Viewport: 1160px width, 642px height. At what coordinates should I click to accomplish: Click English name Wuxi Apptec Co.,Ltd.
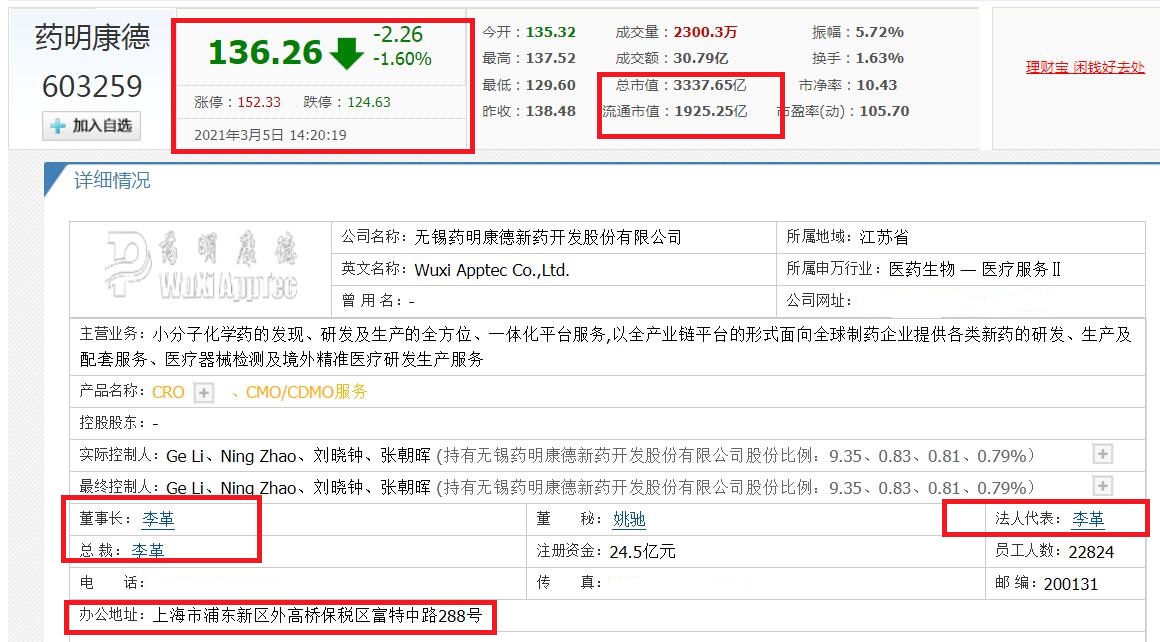(492, 270)
